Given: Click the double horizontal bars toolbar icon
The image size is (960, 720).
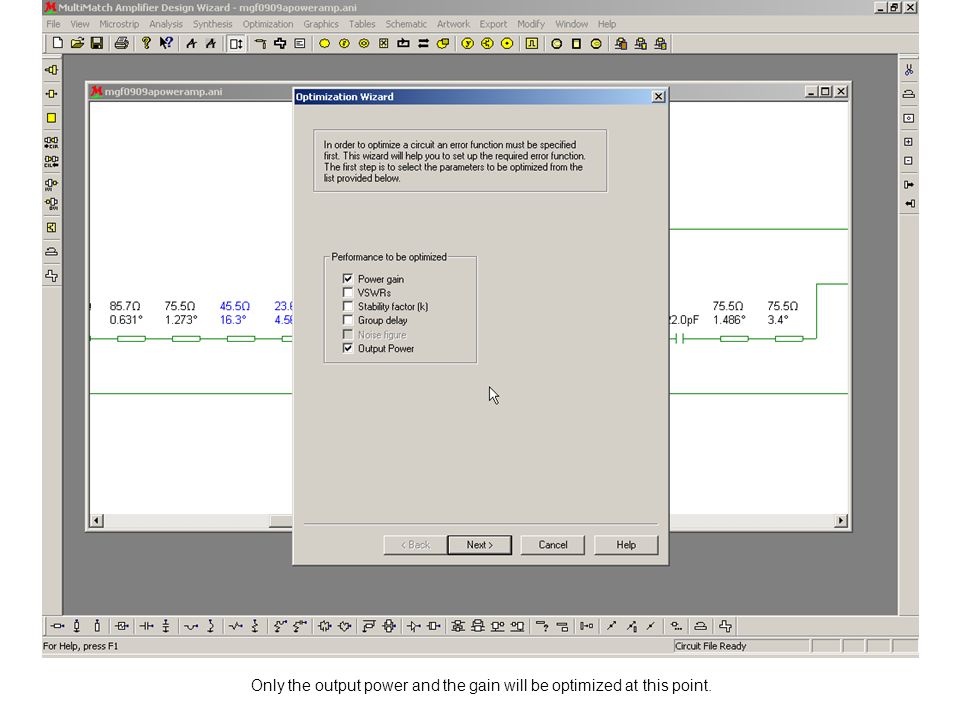Looking at the screenshot, I should 423,43.
